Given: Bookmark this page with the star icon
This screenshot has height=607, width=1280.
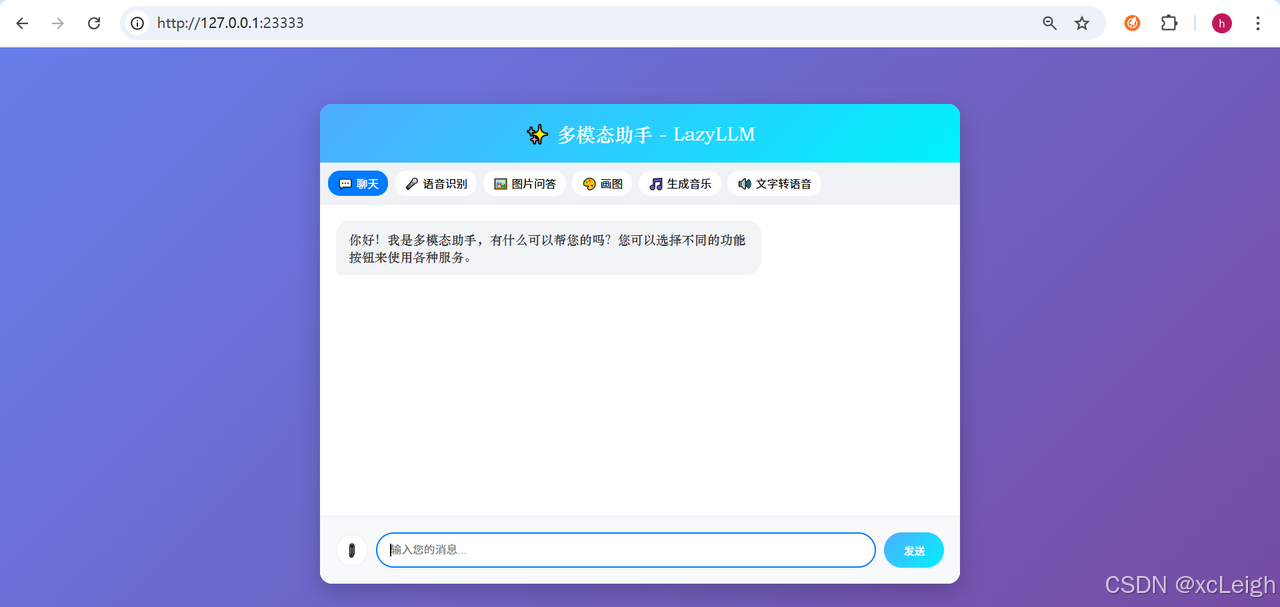Looking at the screenshot, I should tap(1082, 23).
